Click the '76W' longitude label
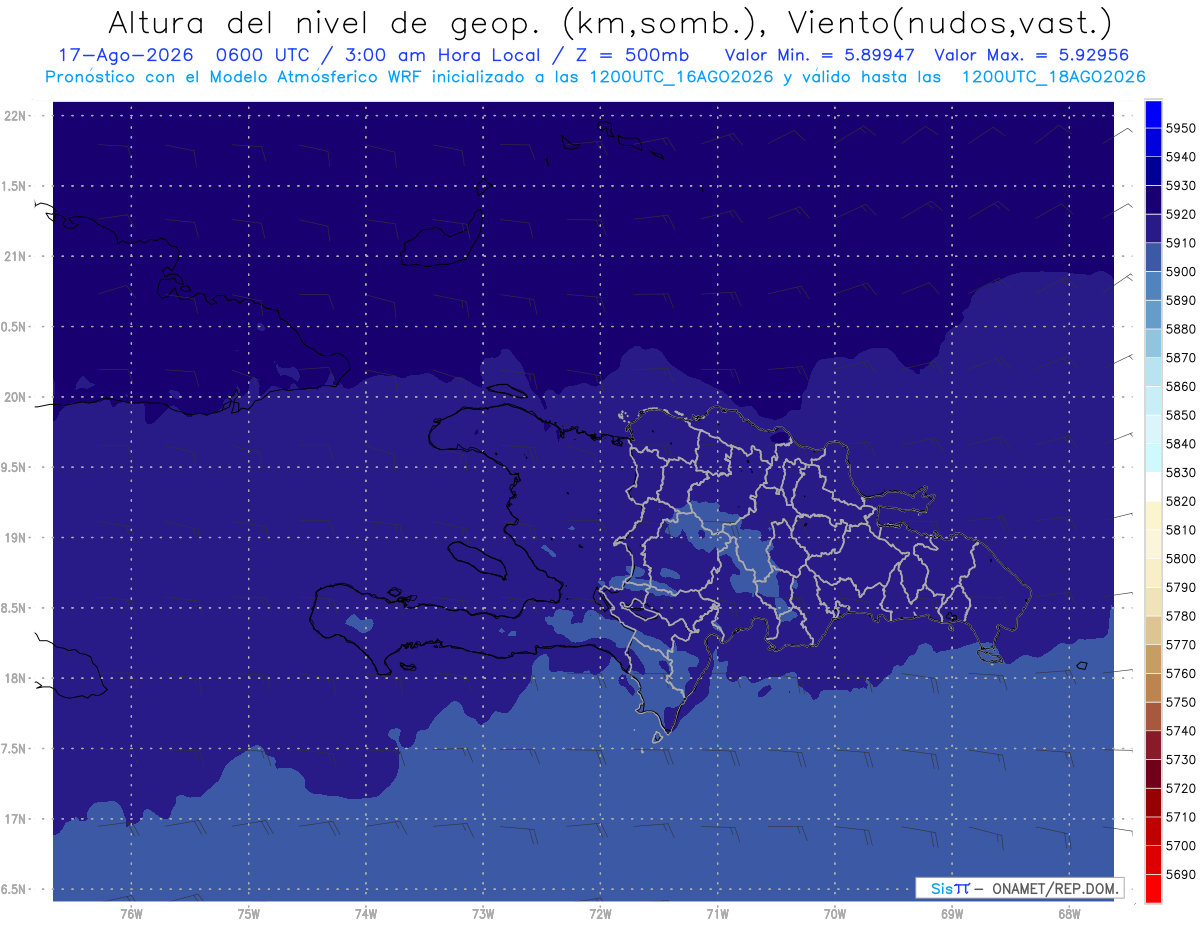The height and width of the screenshot is (927, 1200). (x=131, y=913)
